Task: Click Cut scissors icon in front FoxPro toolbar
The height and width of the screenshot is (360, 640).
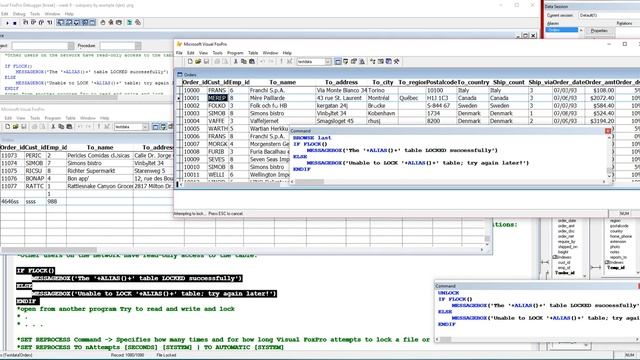Action: (x=236, y=62)
